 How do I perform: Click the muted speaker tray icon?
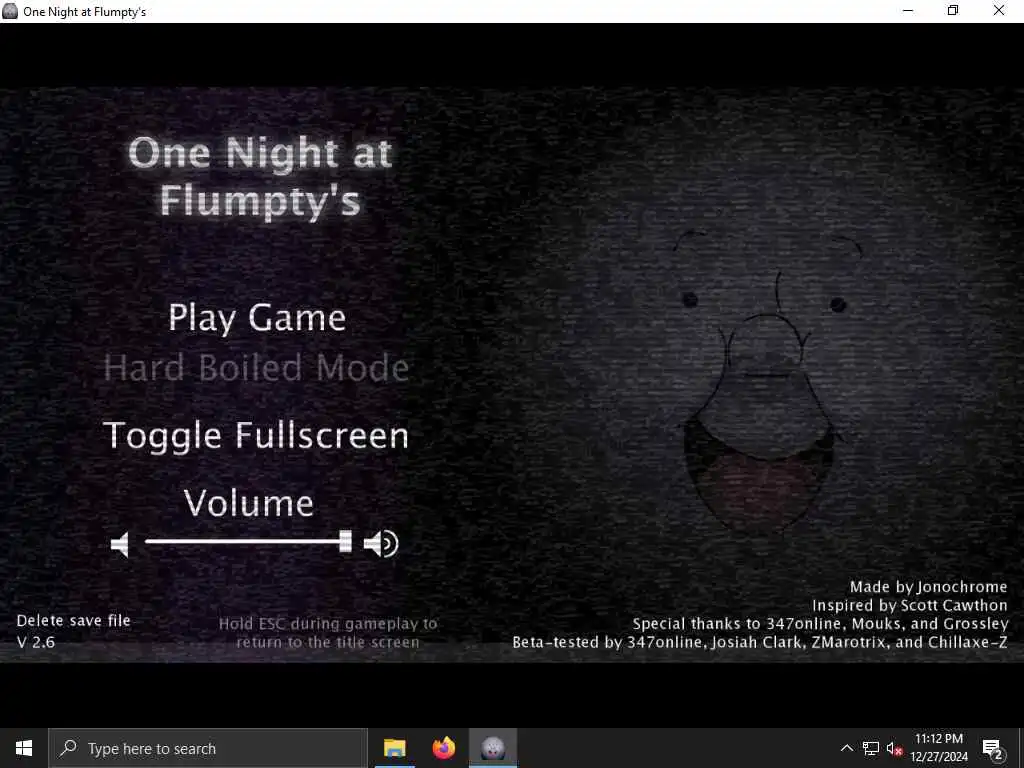click(x=894, y=748)
